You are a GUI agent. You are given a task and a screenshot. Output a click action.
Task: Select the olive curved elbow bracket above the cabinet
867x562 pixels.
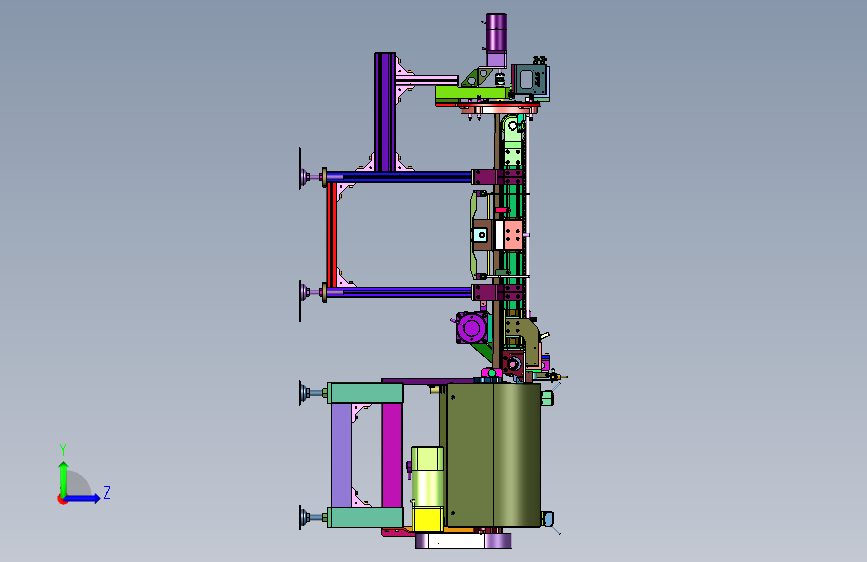coord(530,341)
